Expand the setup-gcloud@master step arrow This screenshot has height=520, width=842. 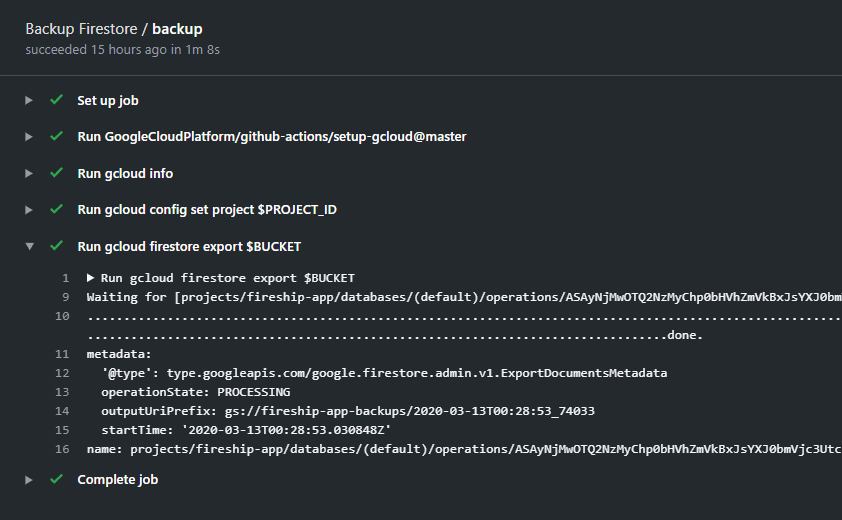tap(30, 136)
